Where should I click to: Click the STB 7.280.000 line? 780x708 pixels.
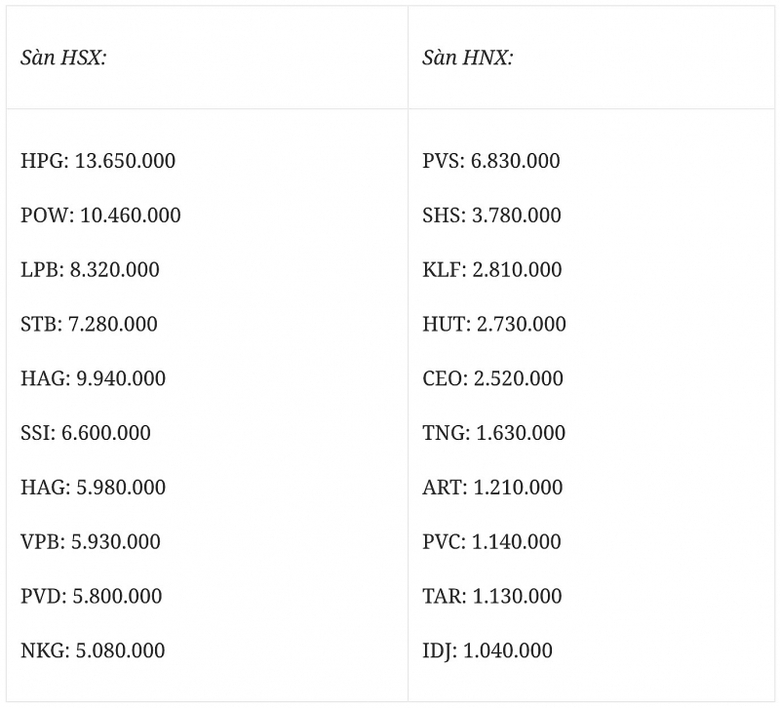(89, 324)
